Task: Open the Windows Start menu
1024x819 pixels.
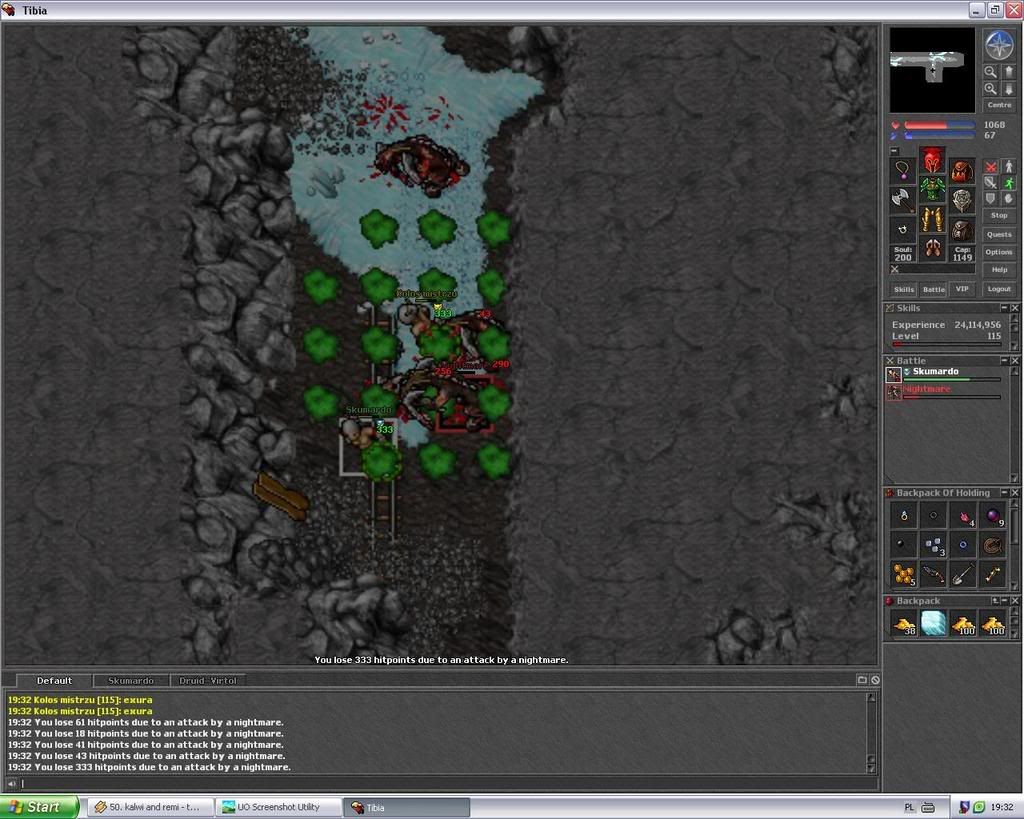Action: point(38,807)
